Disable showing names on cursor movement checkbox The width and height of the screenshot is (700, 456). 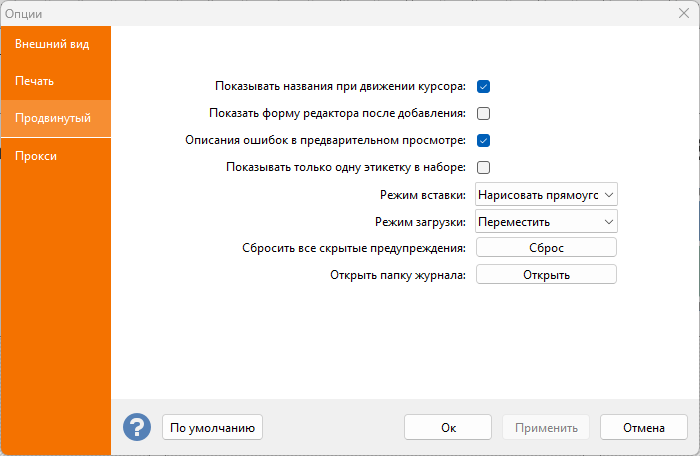click(x=483, y=86)
